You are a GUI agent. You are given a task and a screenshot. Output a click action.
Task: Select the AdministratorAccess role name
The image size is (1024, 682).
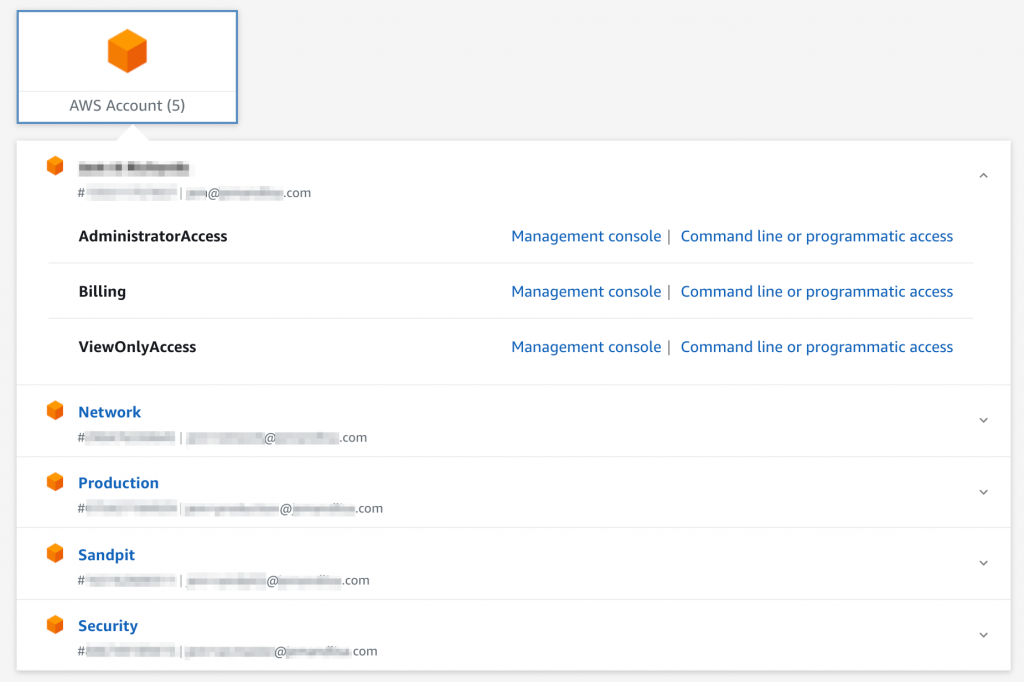point(153,236)
